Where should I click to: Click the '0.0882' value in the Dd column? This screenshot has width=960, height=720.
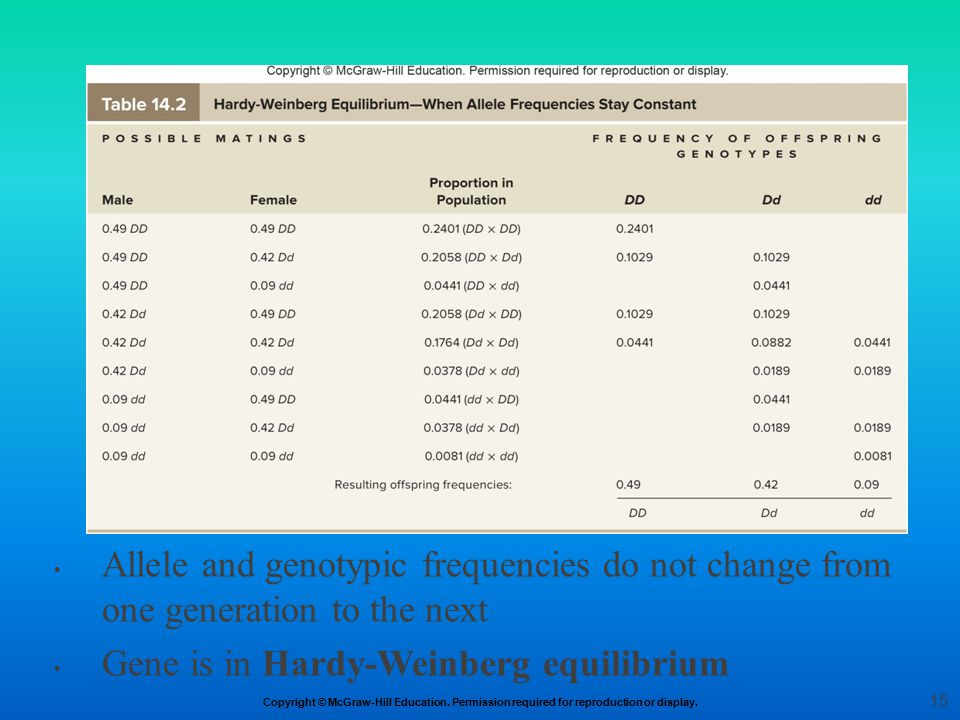click(x=771, y=342)
